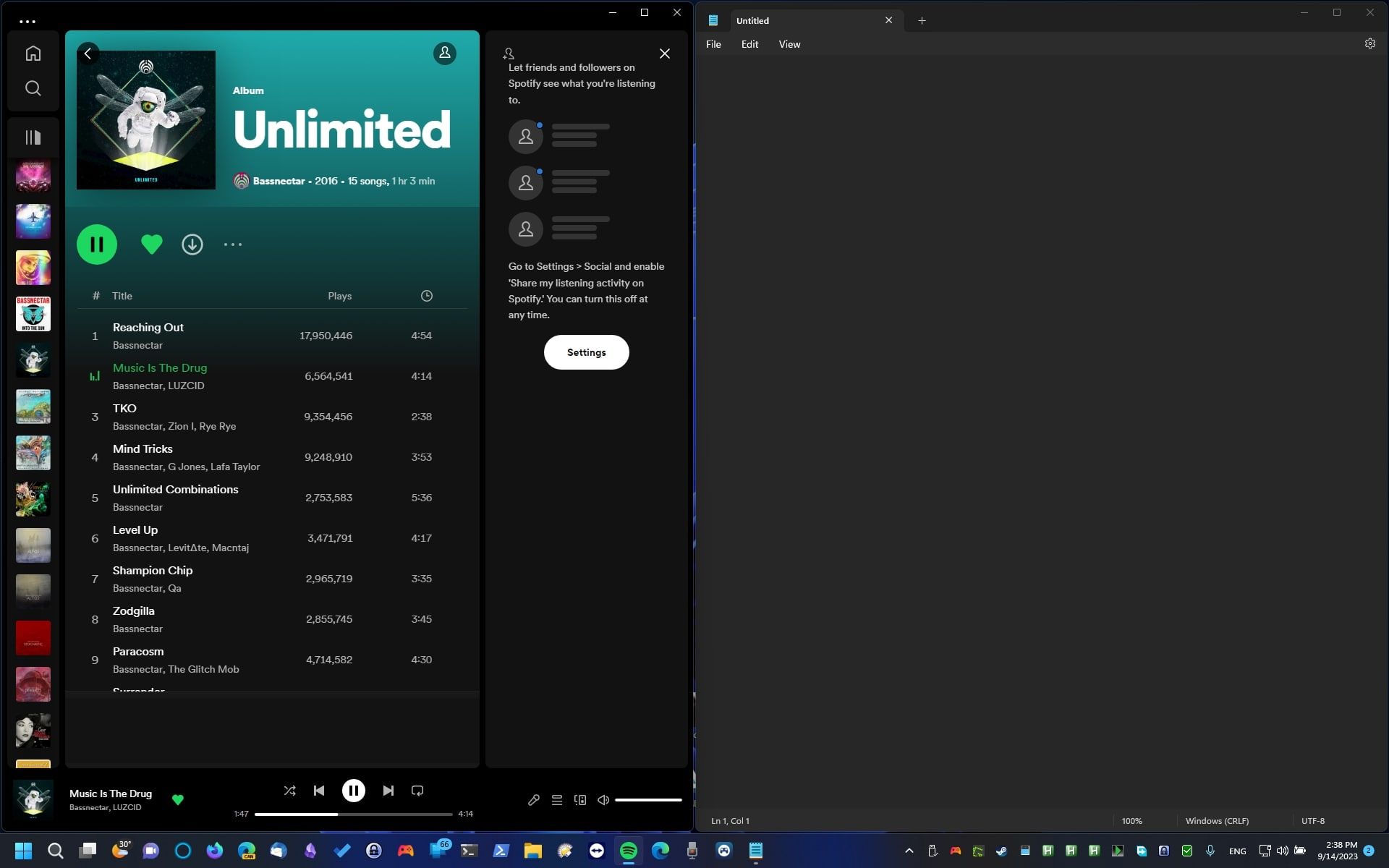Image resolution: width=1389 pixels, height=868 pixels.
Task: Download the Unlimited album
Action: pyautogui.click(x=192, y=244)
